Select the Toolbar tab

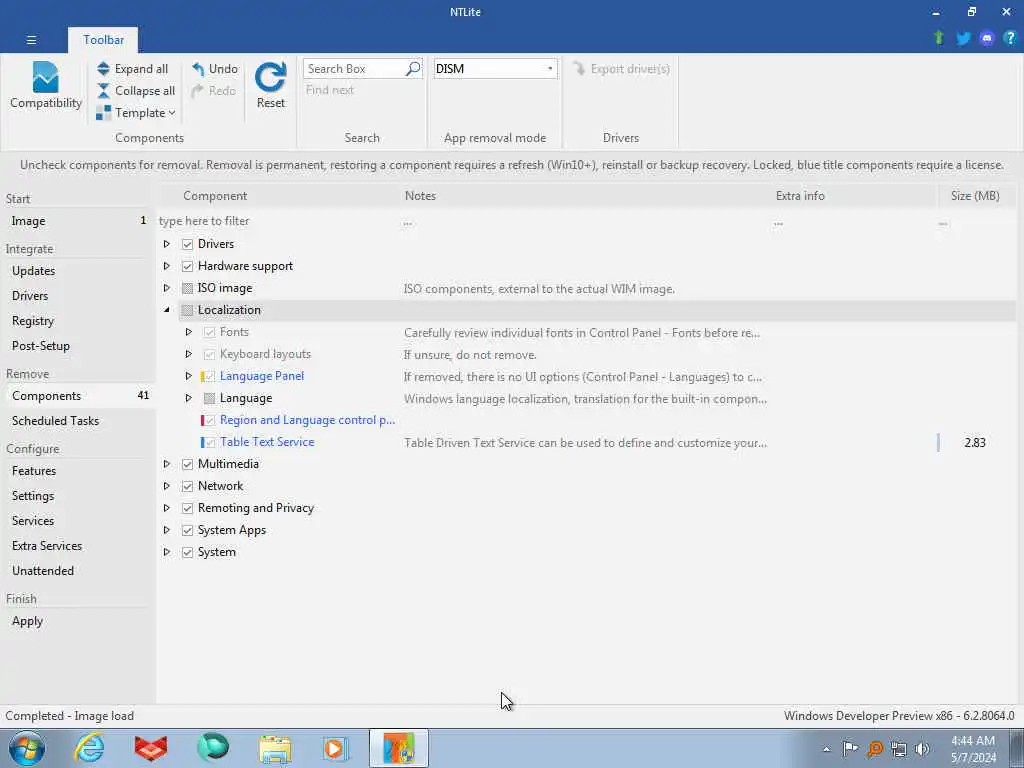(103, 40)
